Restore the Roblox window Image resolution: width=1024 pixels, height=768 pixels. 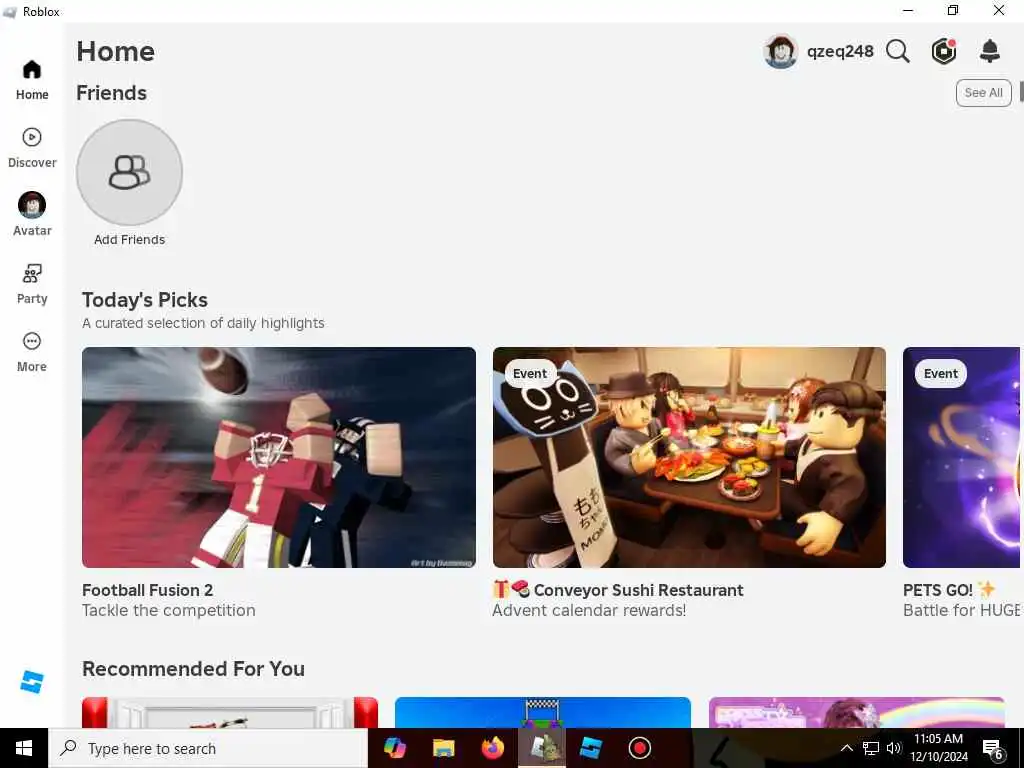click(953, 10)
